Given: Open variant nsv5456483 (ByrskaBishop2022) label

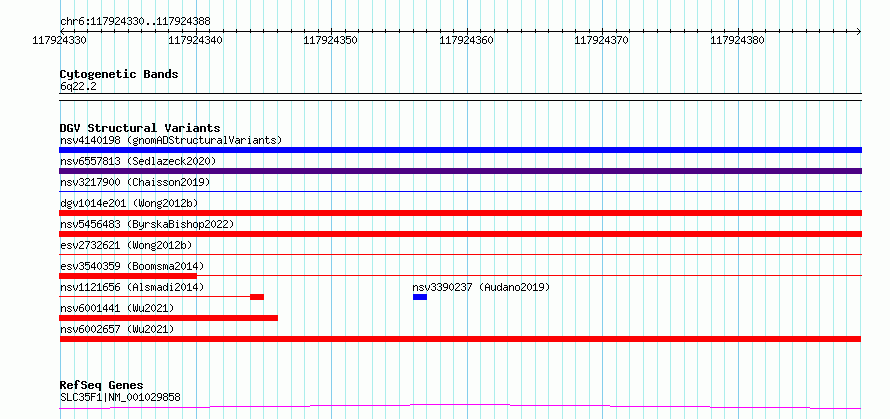Looking at the screenshot, I should coord(147,224).
